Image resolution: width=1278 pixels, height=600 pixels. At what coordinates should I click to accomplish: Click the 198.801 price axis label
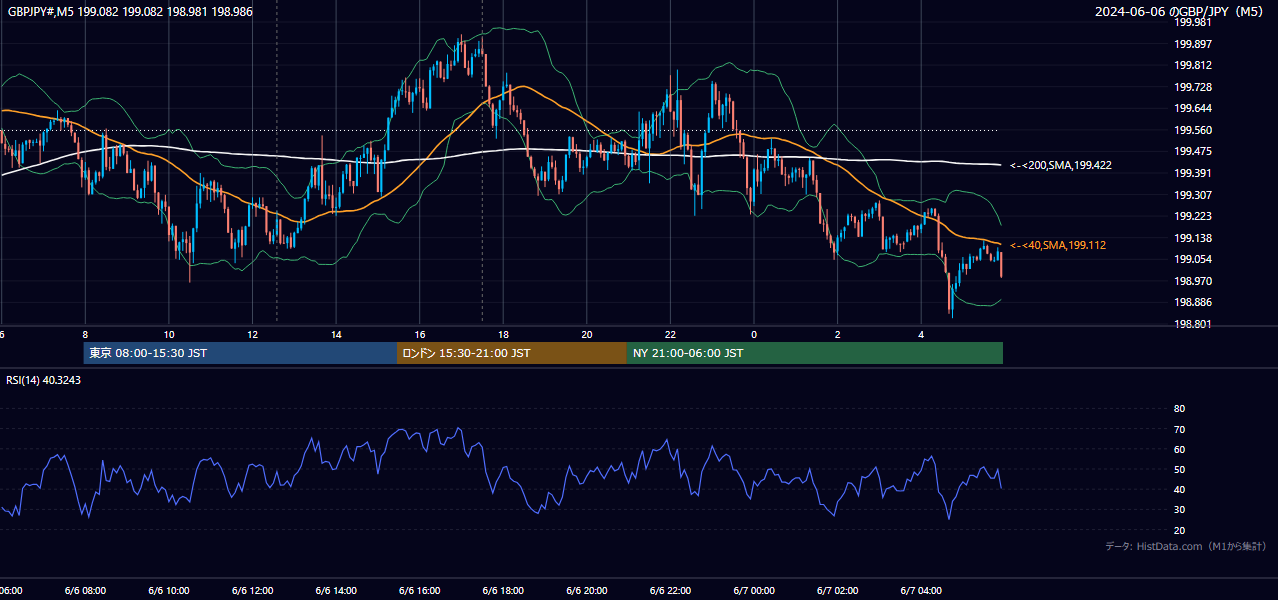click(1192, 324)
